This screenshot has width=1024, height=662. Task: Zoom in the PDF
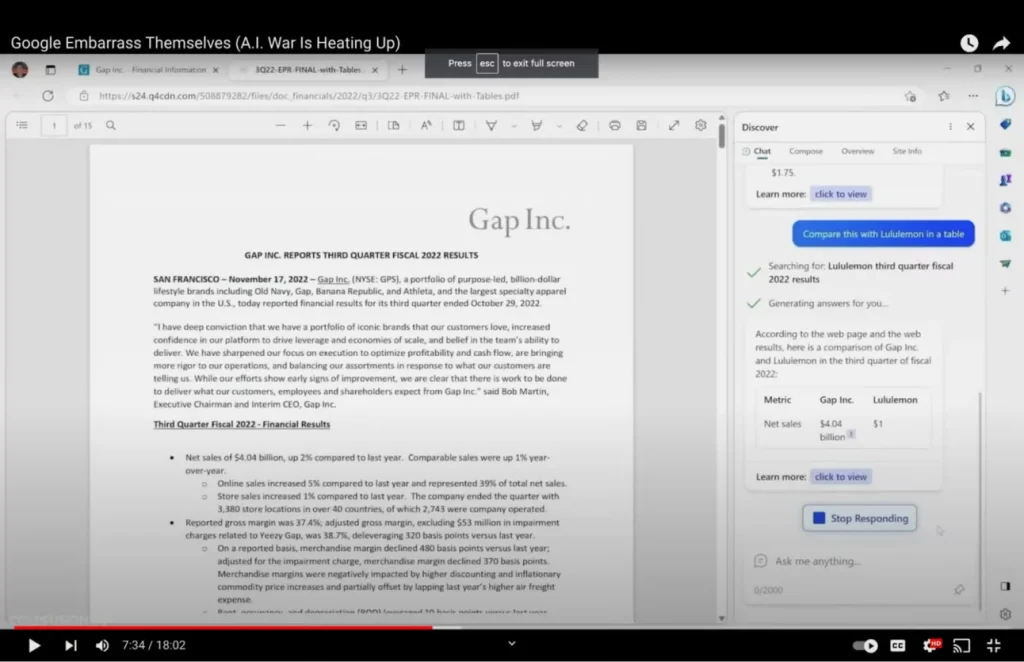coord(307,125)
